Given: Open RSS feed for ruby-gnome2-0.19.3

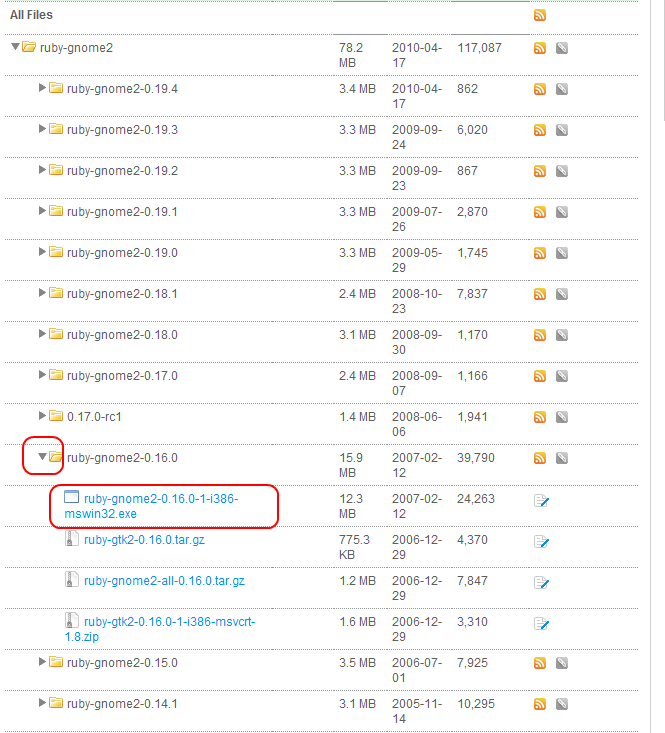Looking at the screenshot, I should pos(540,130).
